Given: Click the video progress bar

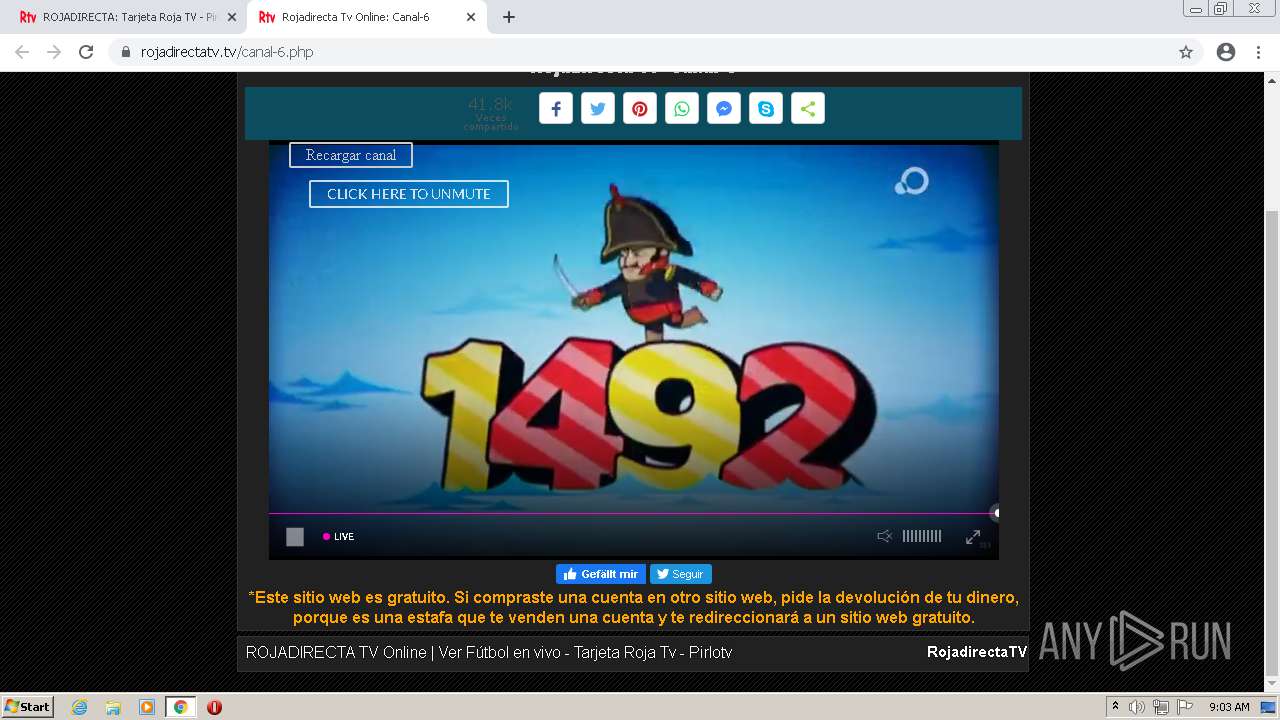Looking at the screenshot, I should tap(633, 513).
